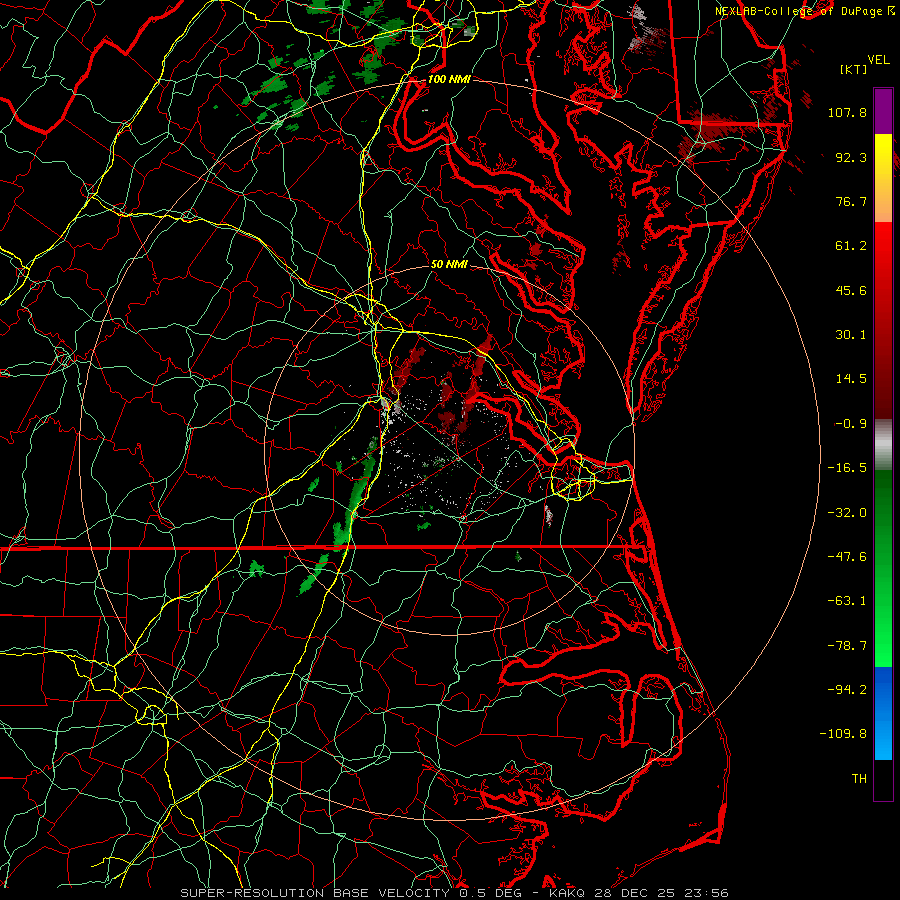The width and height of the screenshot is (900, 900).
Task: Click the gray near-zero color bar segment
Action: coord(883,444)
